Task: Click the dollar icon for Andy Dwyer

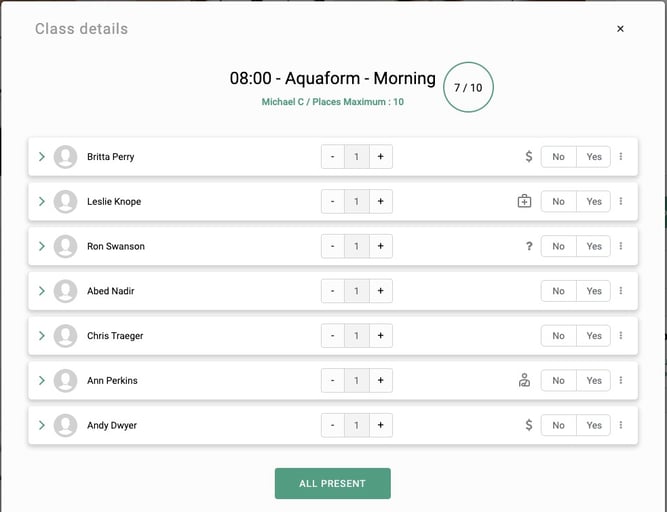Action: [x=529, y=425]
